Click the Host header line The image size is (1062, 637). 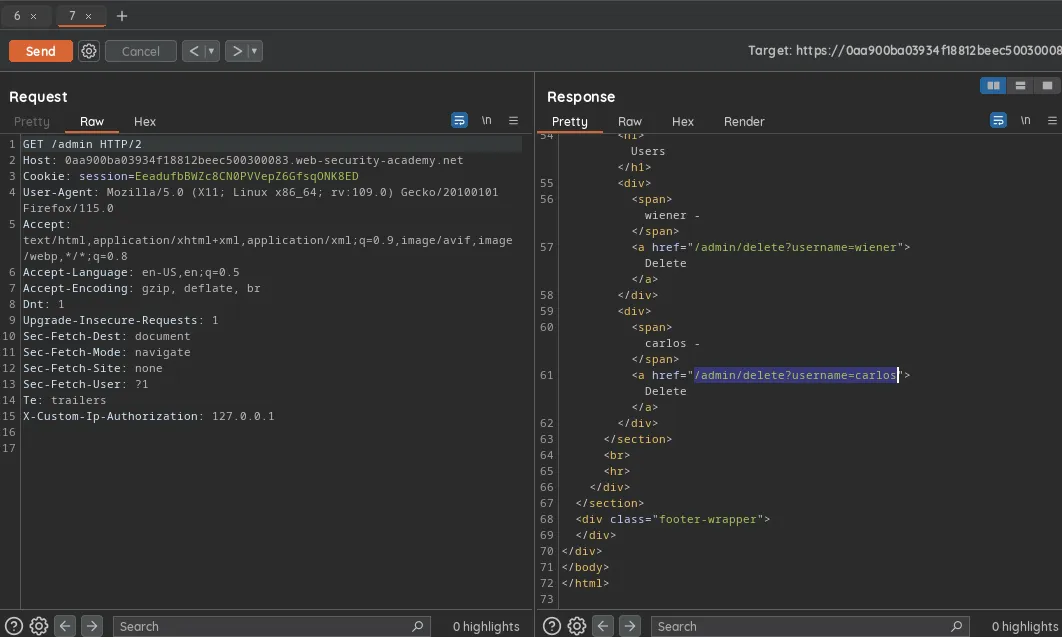[x=243, y=160]
